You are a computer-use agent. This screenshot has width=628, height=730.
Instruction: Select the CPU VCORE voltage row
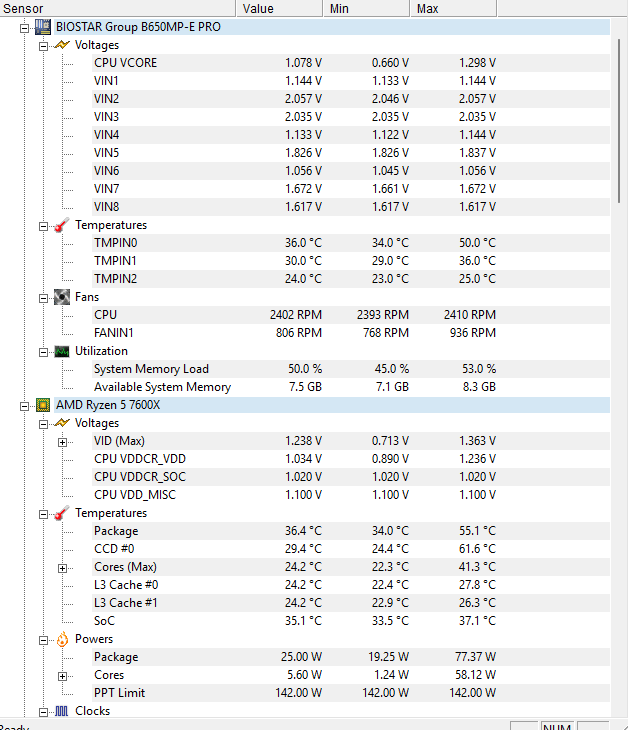pos(125,63)
